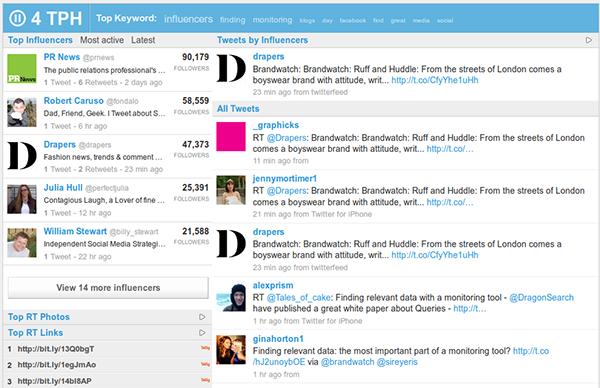Switch to the Latest tab
This screenshot has height=388, width=600.
click(143, 40)
